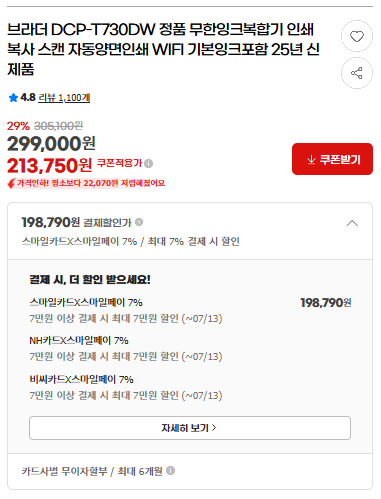Select 스마일카드X스마일페이 7% discount row
The width and height of the screenshot is (381, 499).
pyautogui.click(x=190, y=310)
